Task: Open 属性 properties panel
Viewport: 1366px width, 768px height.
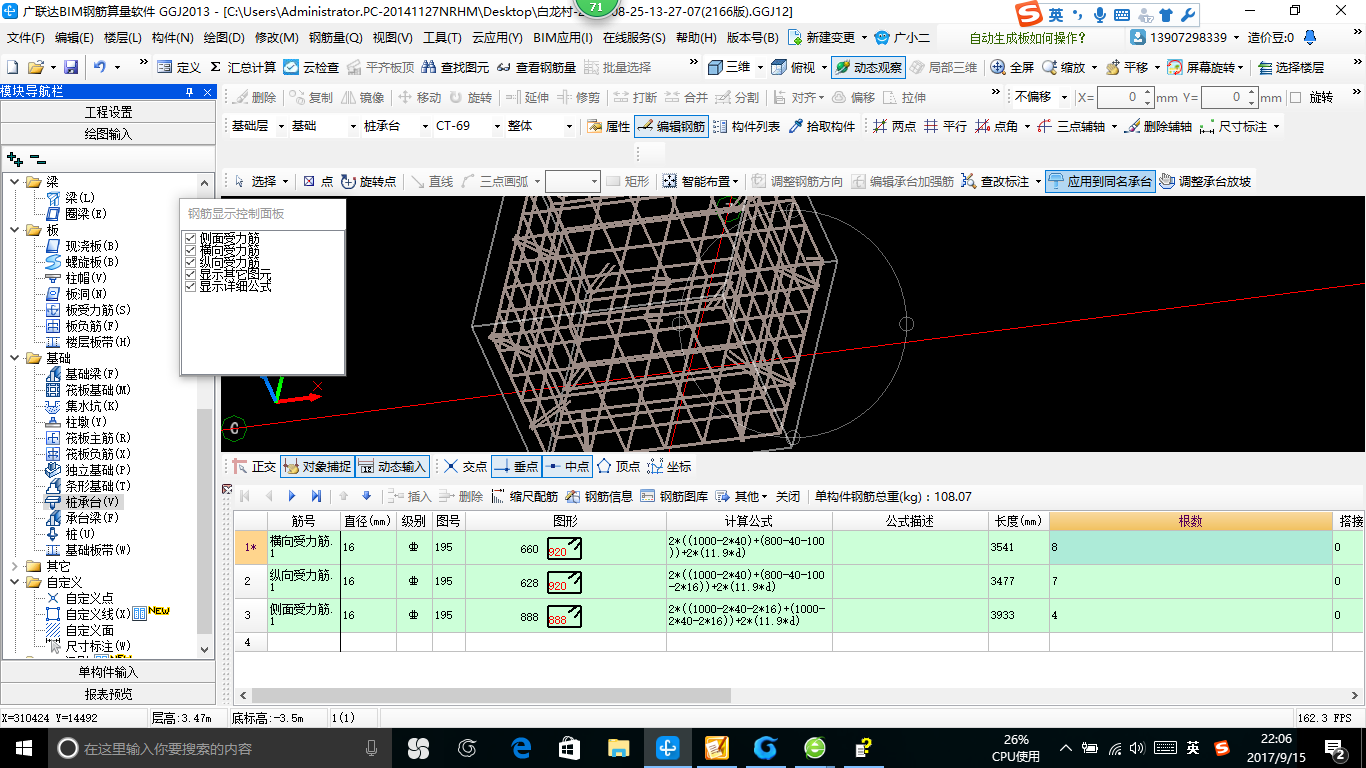Action: click(x=608, y=127)
